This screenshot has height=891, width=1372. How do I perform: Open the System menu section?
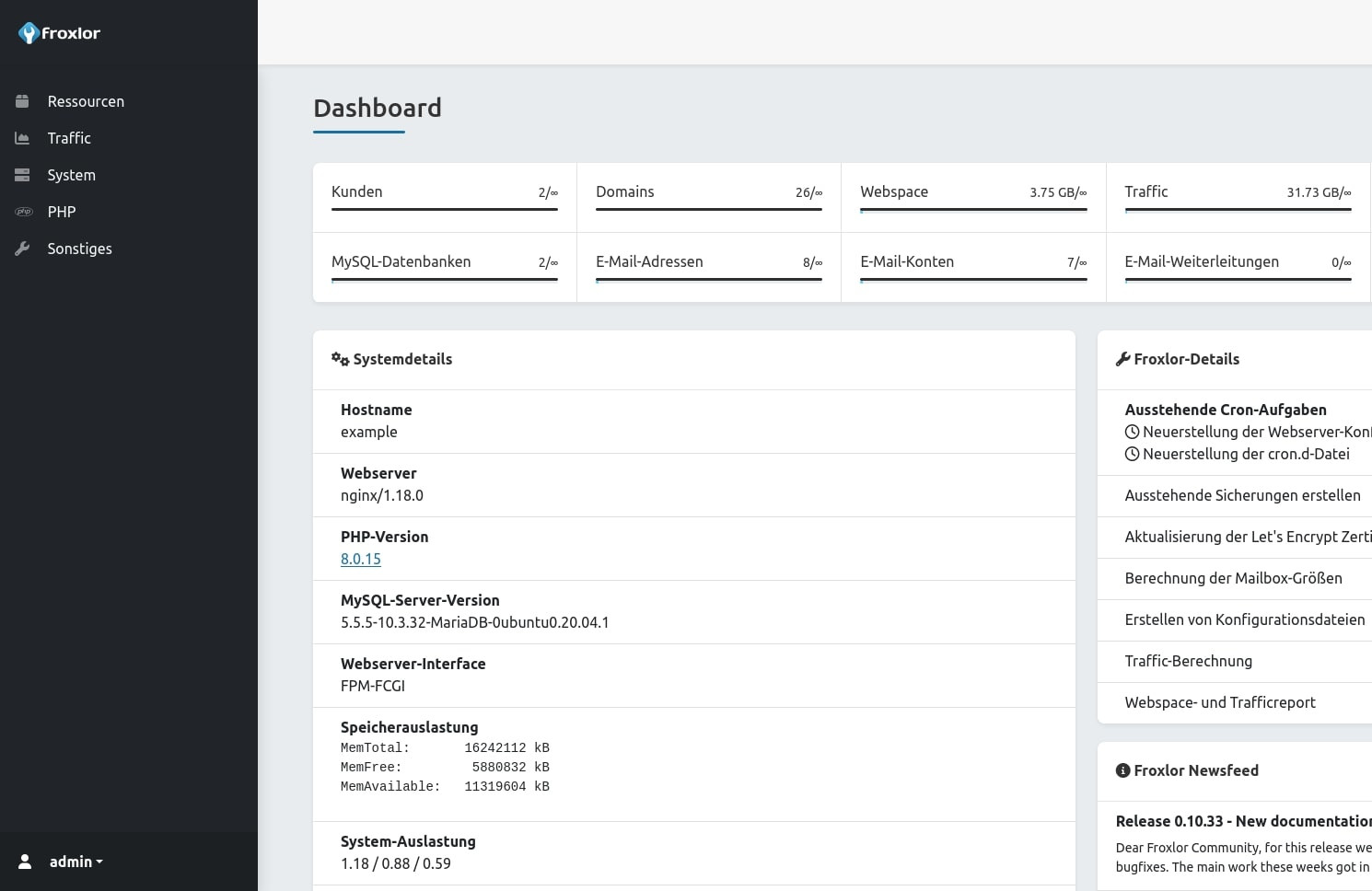tap(71, 175)
